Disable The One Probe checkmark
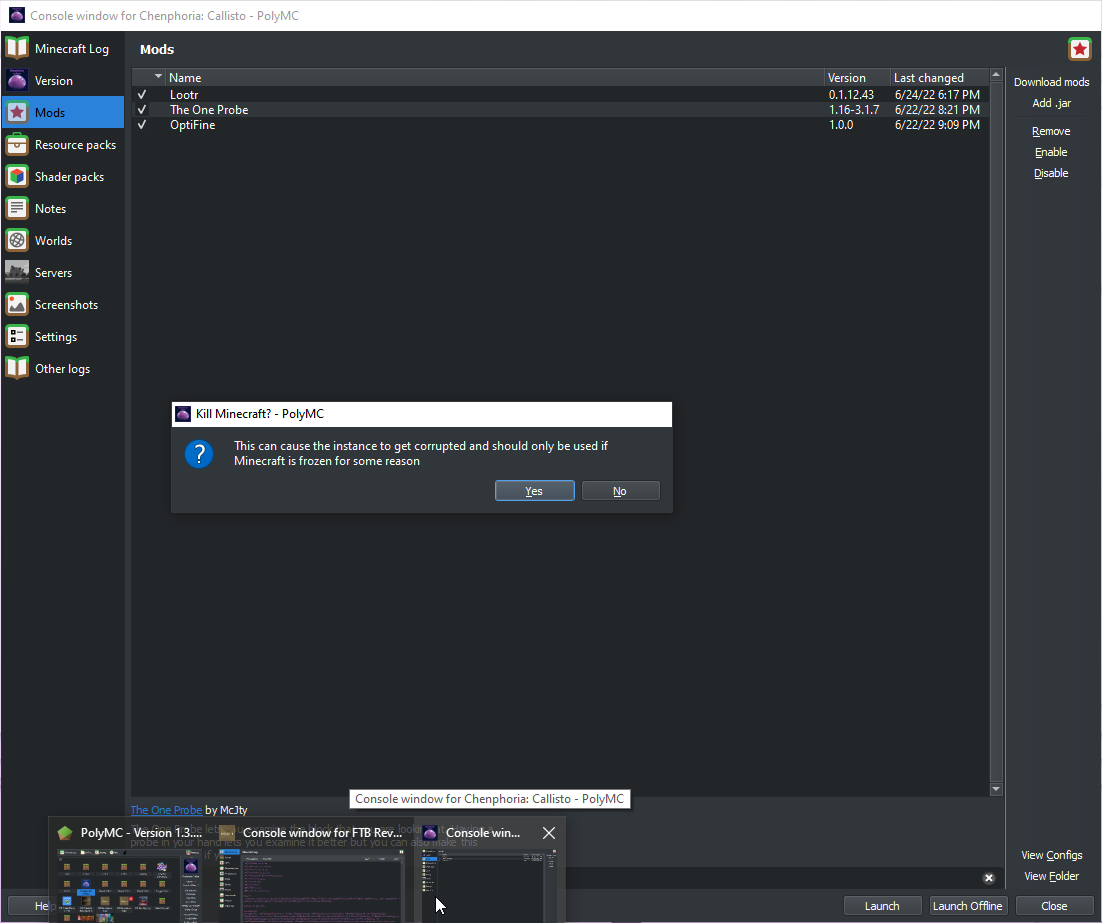This screenshot has height=923, width=1102. coord(142,110)
